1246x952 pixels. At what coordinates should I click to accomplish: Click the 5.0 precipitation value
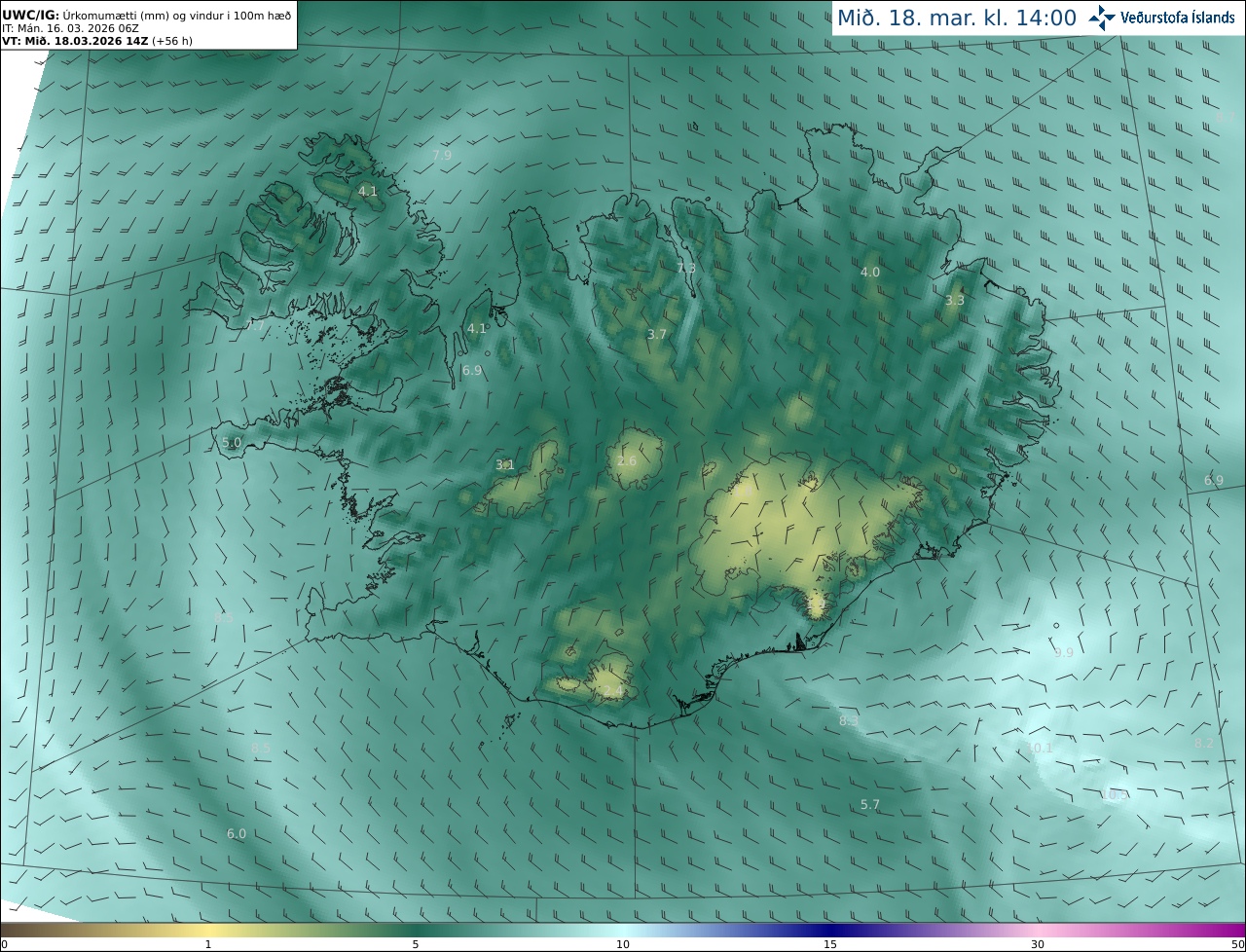232,442
